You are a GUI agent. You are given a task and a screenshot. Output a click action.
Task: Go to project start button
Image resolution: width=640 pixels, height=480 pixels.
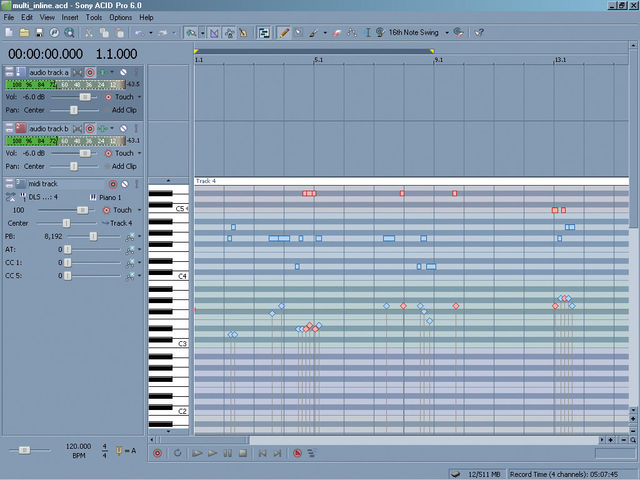[262, 453]
